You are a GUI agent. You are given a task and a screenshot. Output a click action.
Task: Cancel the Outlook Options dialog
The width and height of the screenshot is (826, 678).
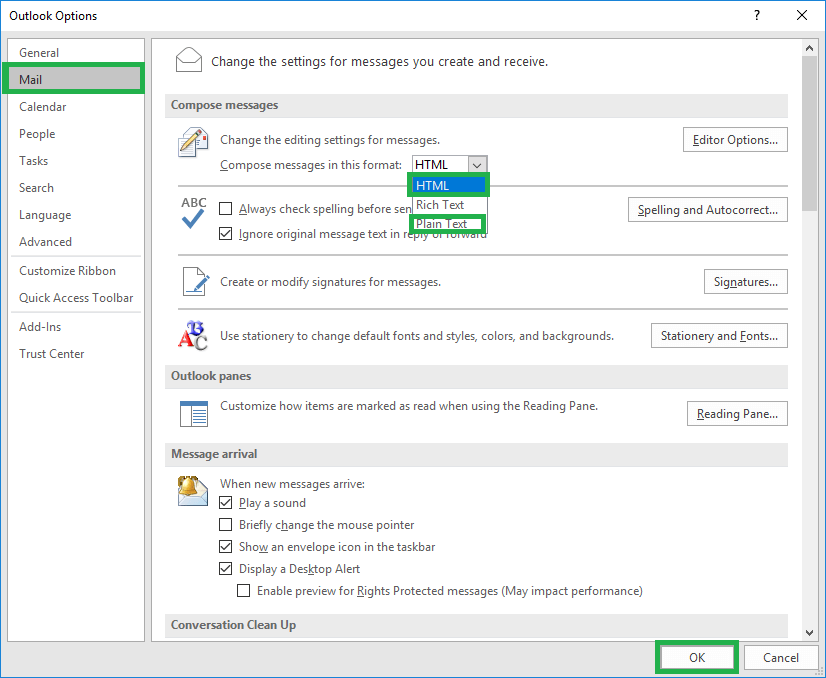tap(781, 657)
